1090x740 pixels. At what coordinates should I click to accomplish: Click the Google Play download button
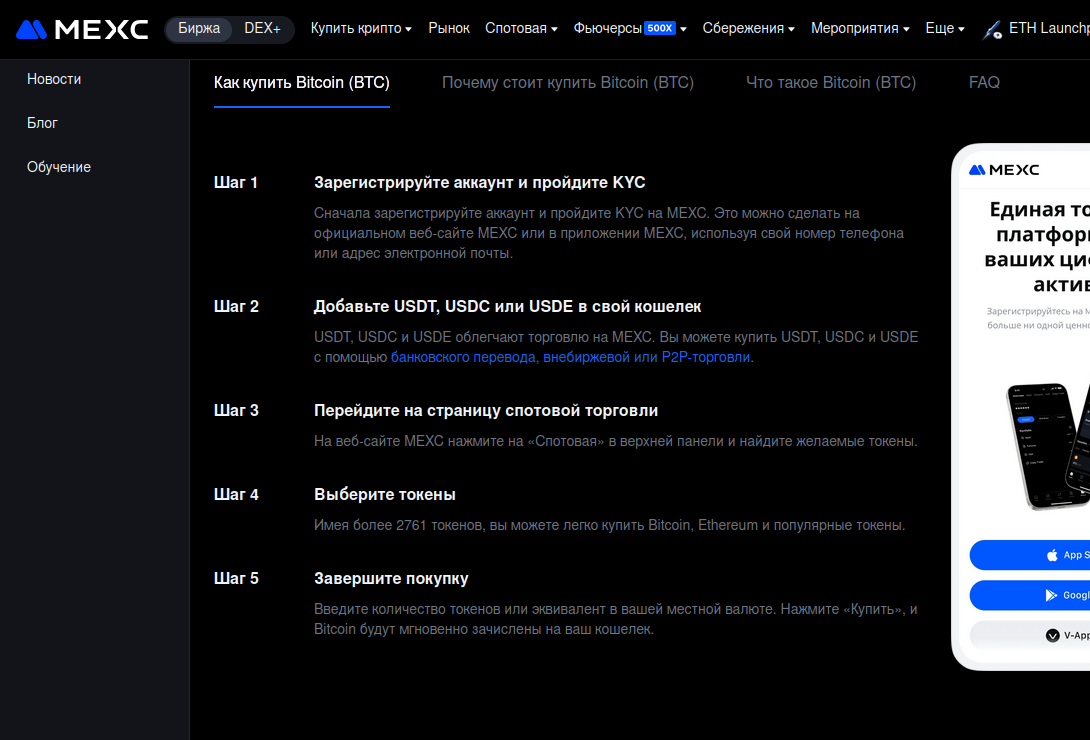pos(1030,595)
